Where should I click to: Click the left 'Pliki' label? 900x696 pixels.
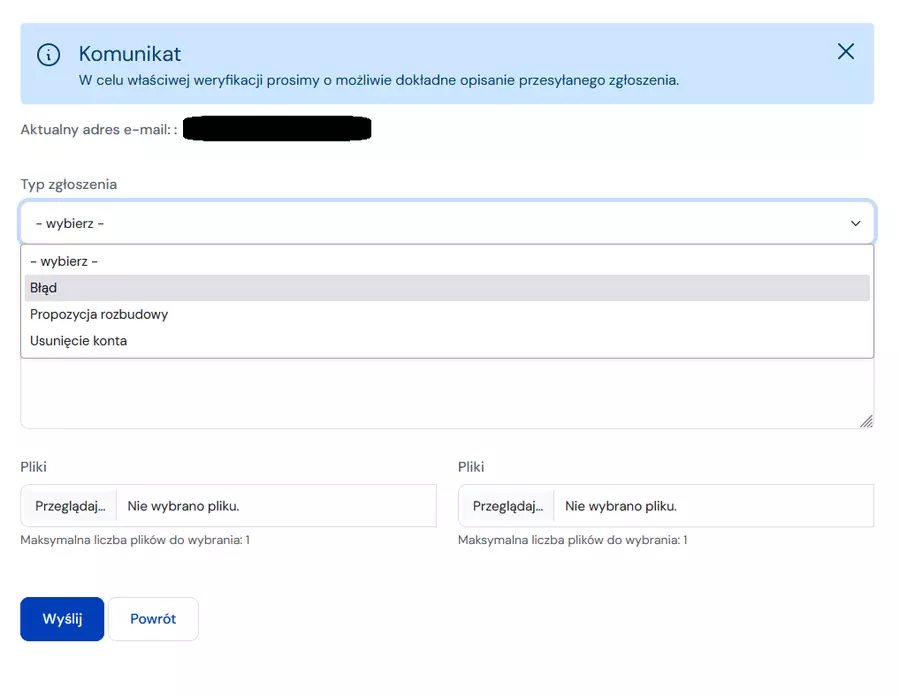[x=34, y=467]
